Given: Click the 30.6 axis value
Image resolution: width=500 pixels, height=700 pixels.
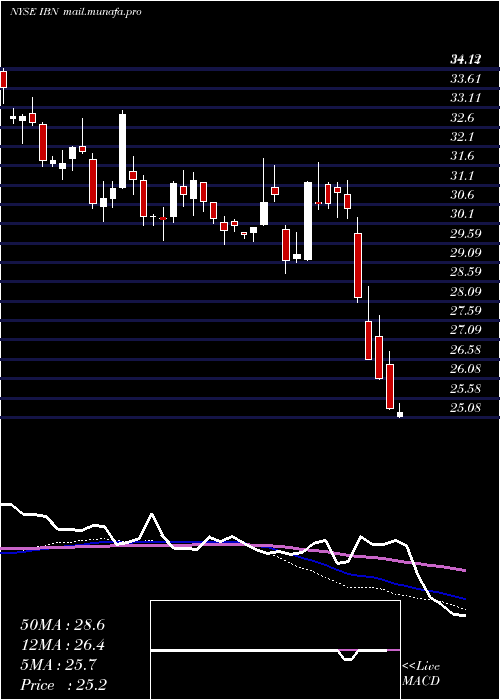Looking at the screenshot, I should coord(462,195).
